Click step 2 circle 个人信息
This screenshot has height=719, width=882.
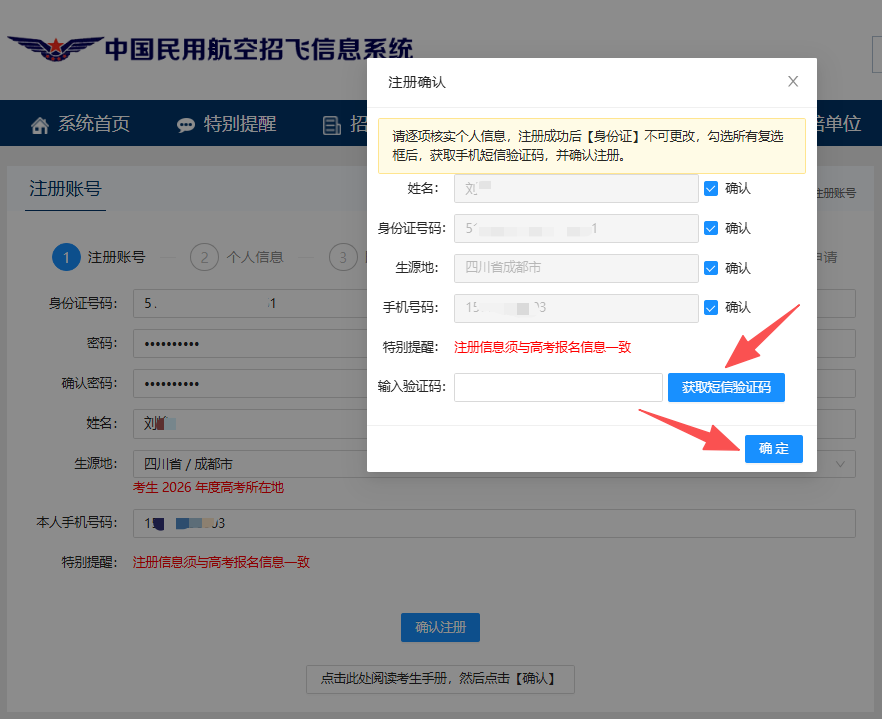(x=204, y=257)
